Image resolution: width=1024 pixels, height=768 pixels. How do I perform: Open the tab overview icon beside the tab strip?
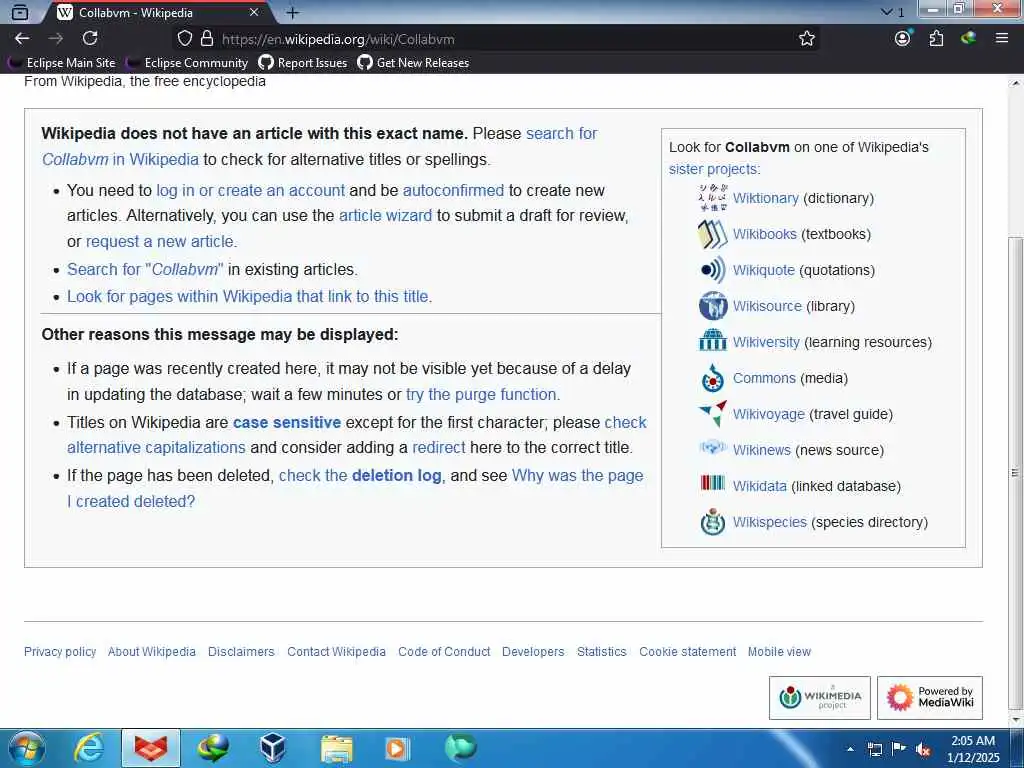coord(20,12)
